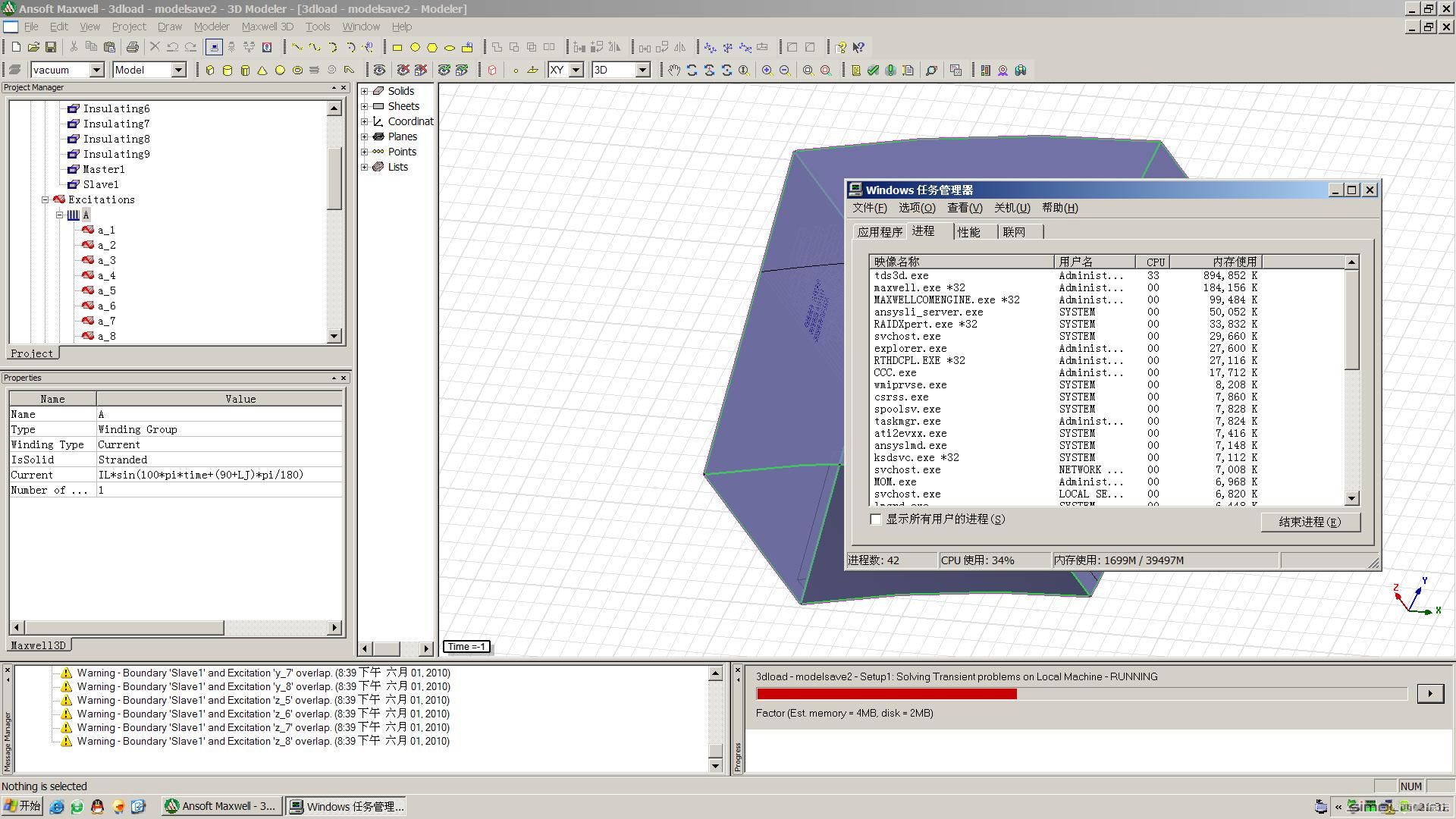
Task: Select the Draw box tool
Action: (x=210, y=70)
